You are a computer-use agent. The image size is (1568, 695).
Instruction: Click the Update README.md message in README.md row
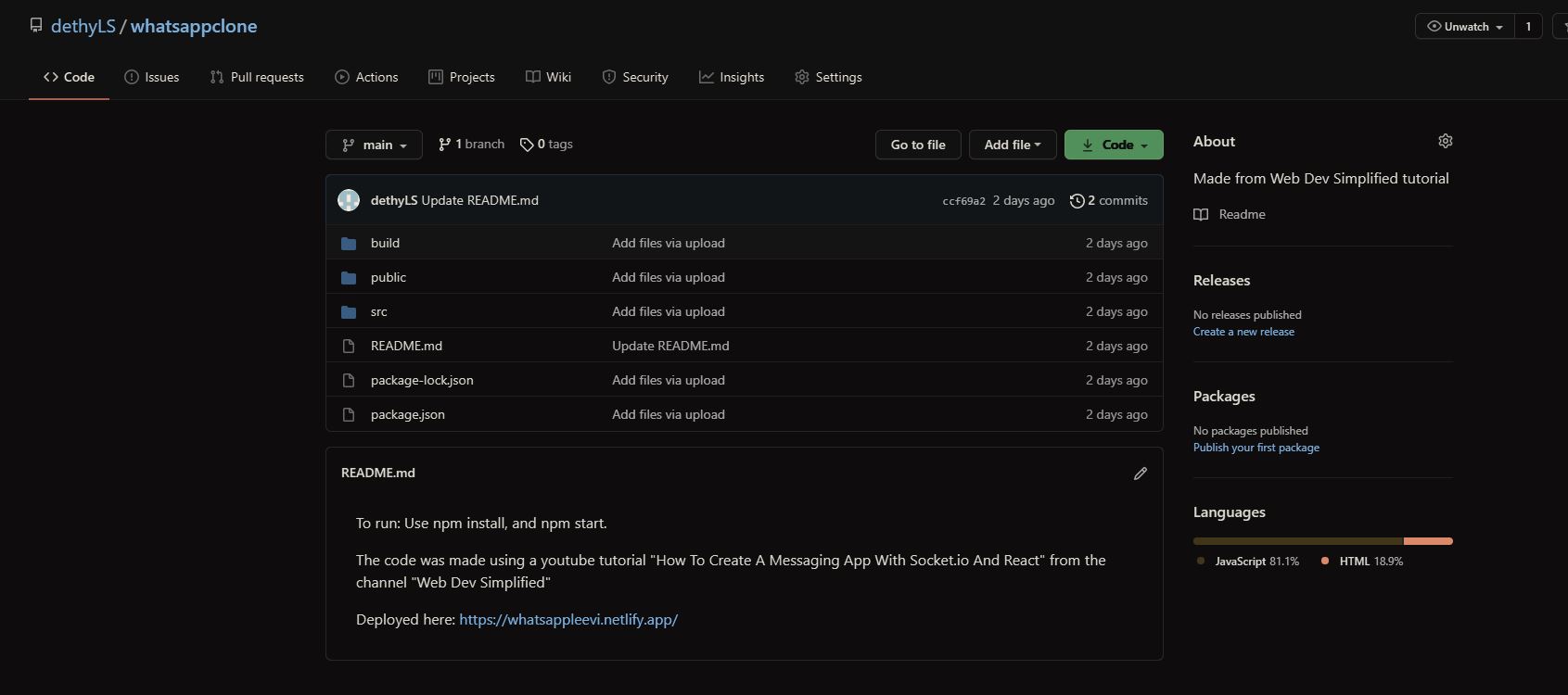670,346
